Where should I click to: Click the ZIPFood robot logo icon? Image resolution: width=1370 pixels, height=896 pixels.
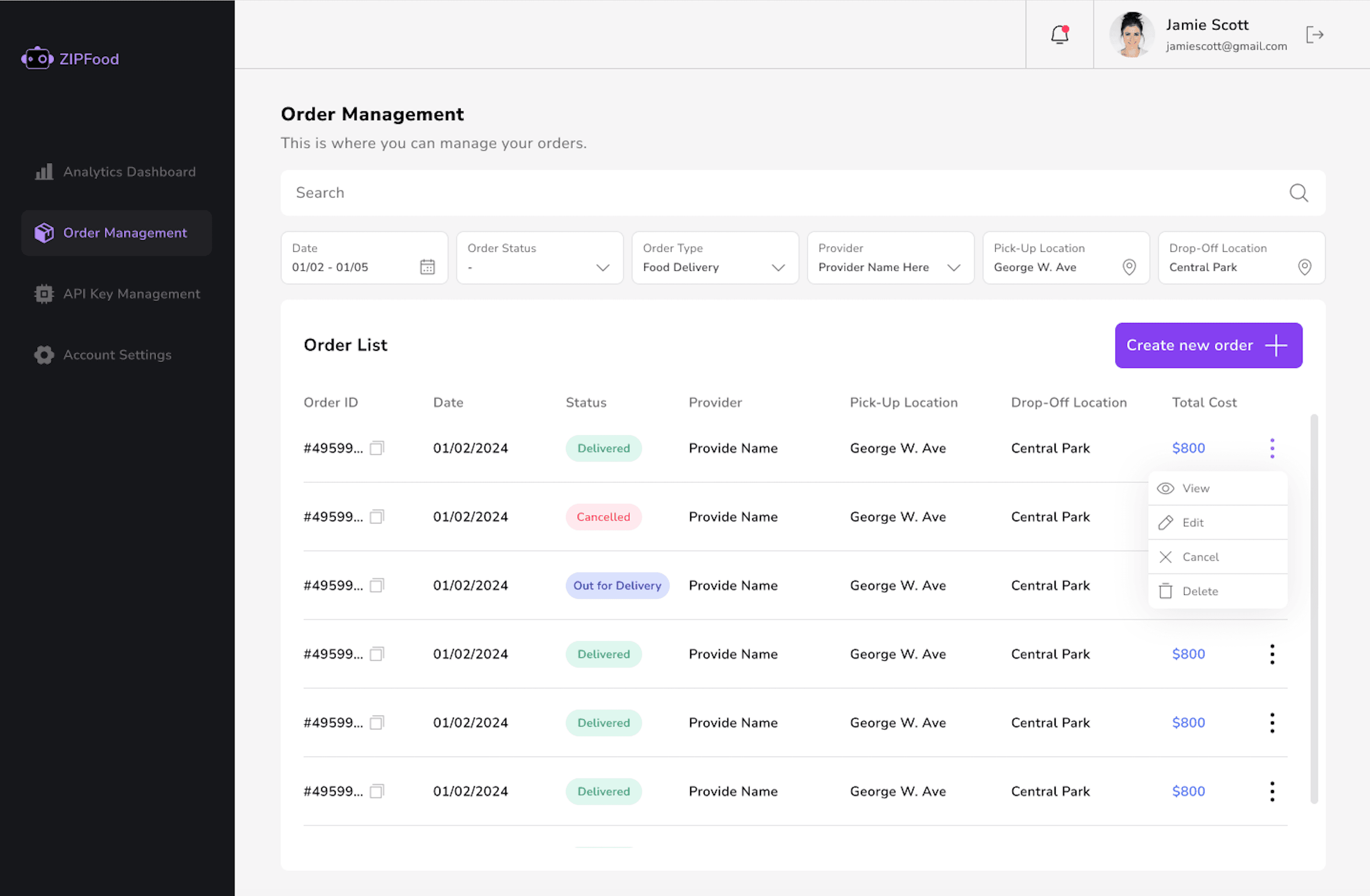(37, 58)
